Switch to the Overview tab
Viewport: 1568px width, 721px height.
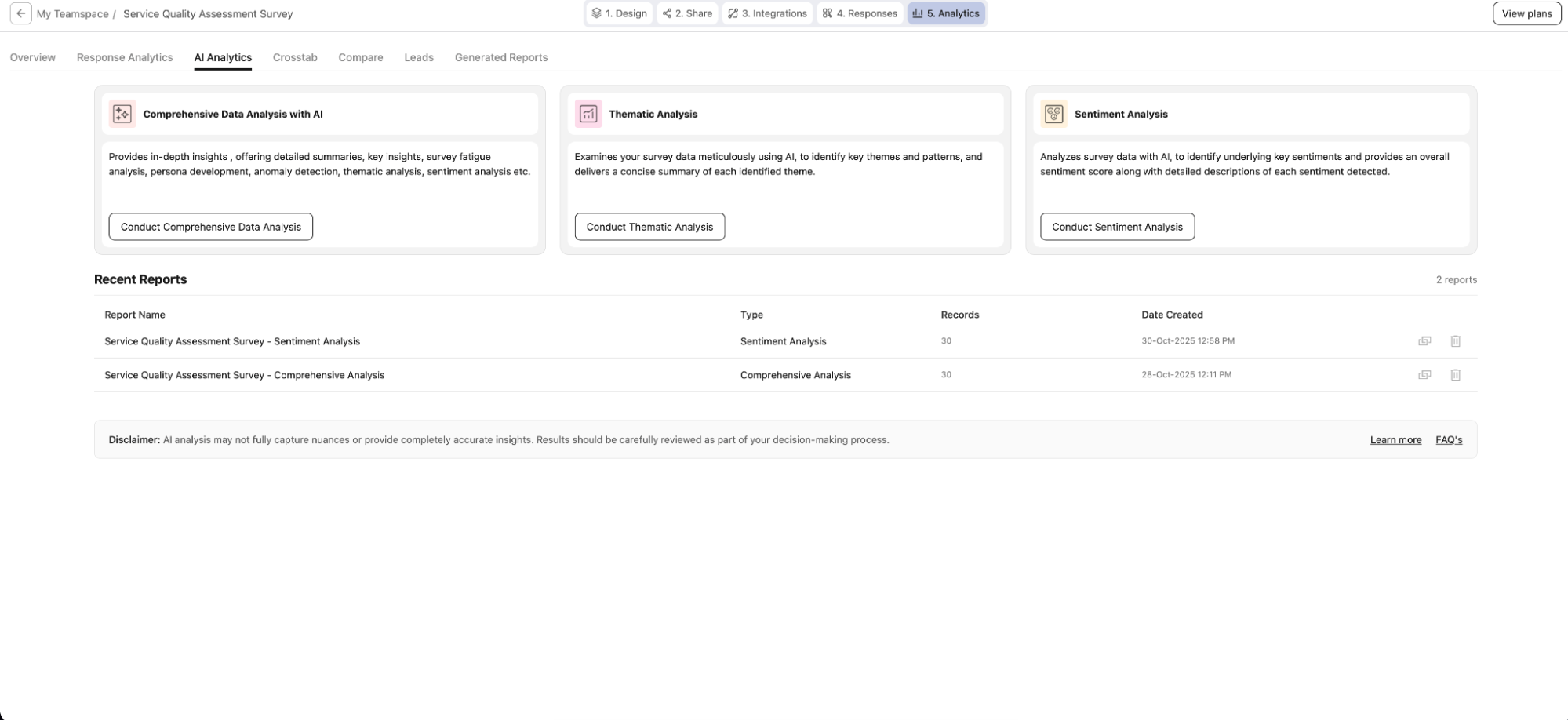point(32,57)
